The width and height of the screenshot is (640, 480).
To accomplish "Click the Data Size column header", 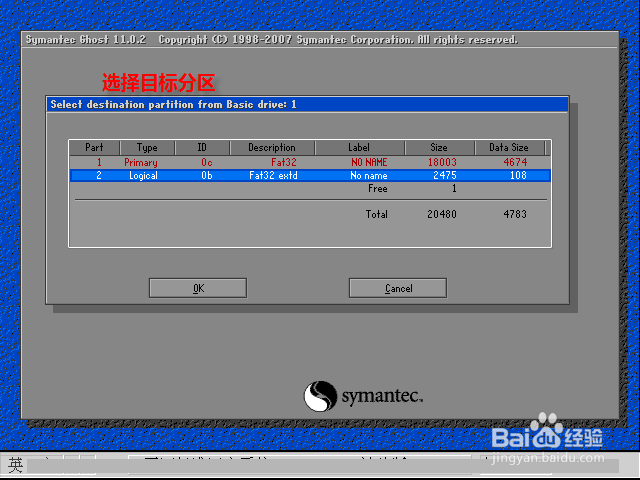I will click(x=509, y=147).
